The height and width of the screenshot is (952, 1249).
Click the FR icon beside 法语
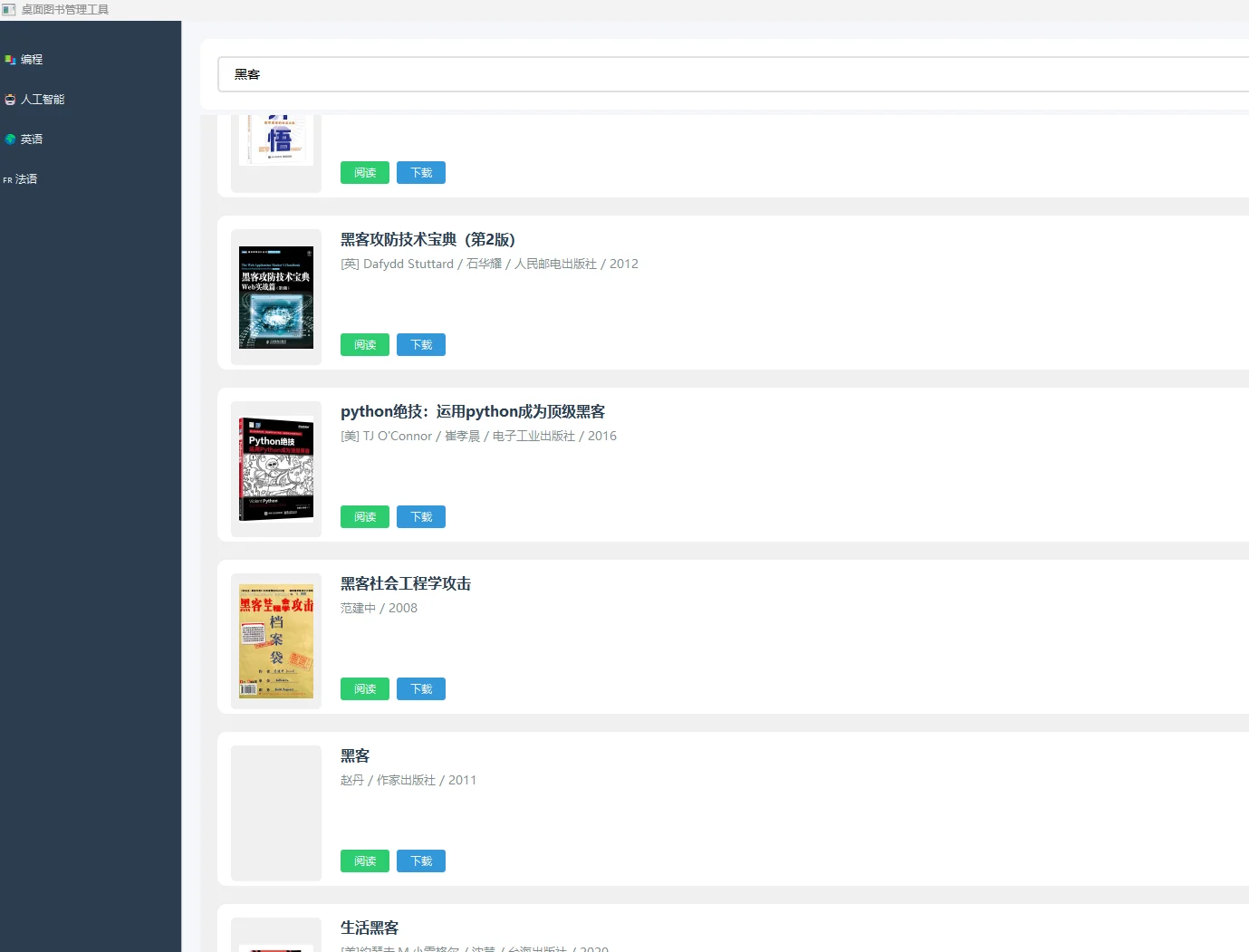pos(7,180)
